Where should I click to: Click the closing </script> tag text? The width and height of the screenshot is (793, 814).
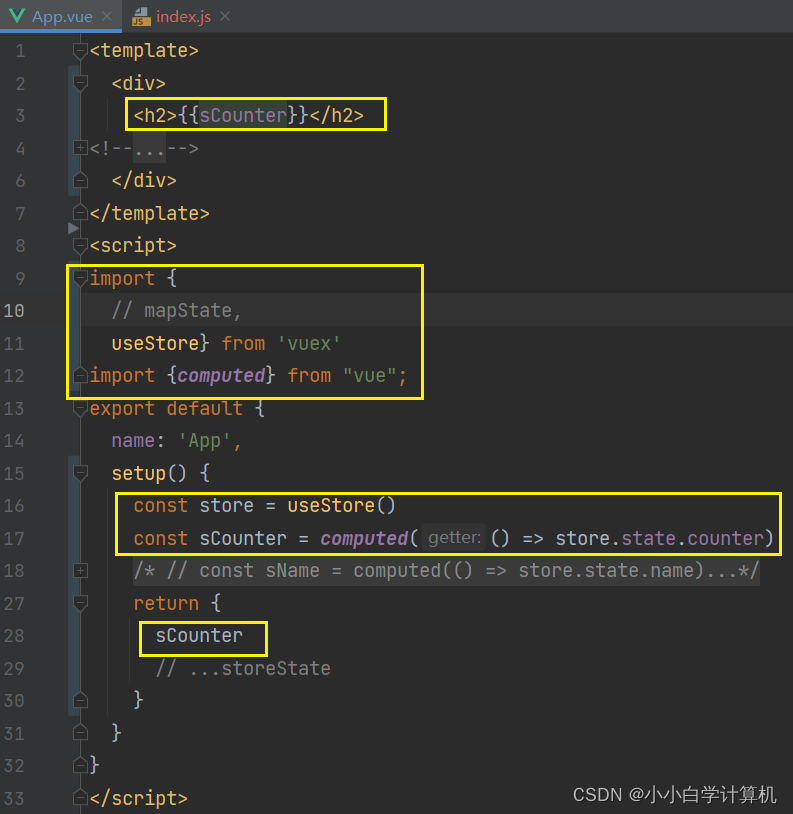139,798
